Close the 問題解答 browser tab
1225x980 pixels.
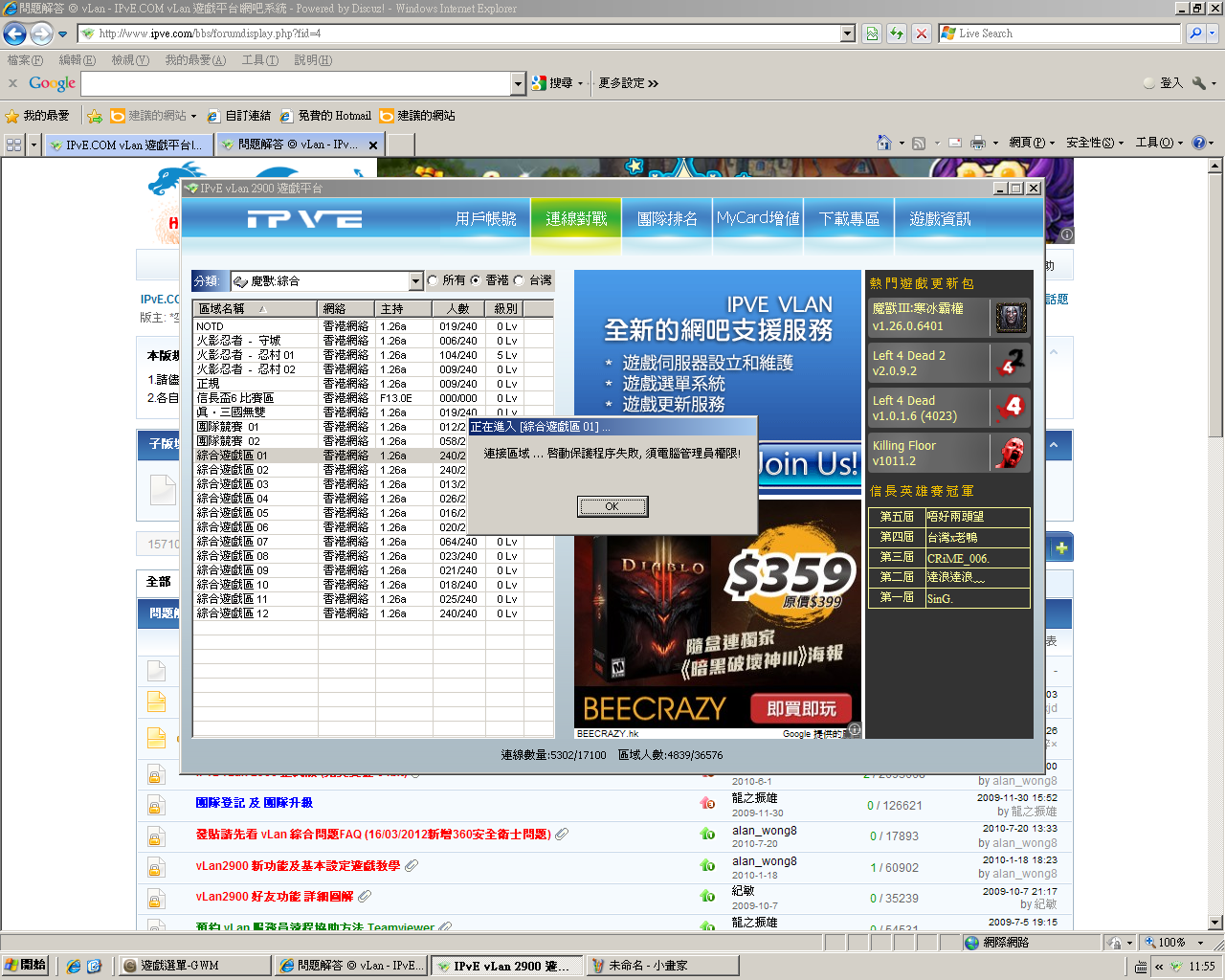373,145
